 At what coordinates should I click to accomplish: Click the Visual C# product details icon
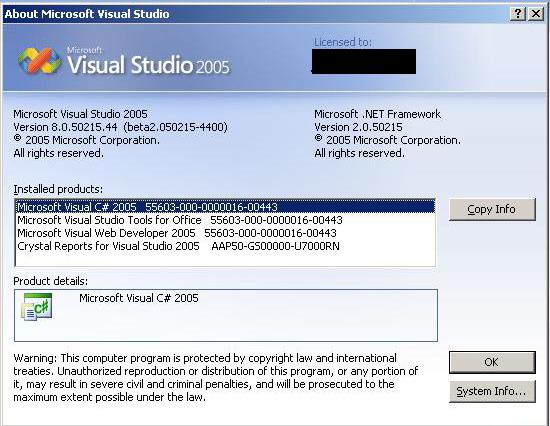tap(37, 307)
